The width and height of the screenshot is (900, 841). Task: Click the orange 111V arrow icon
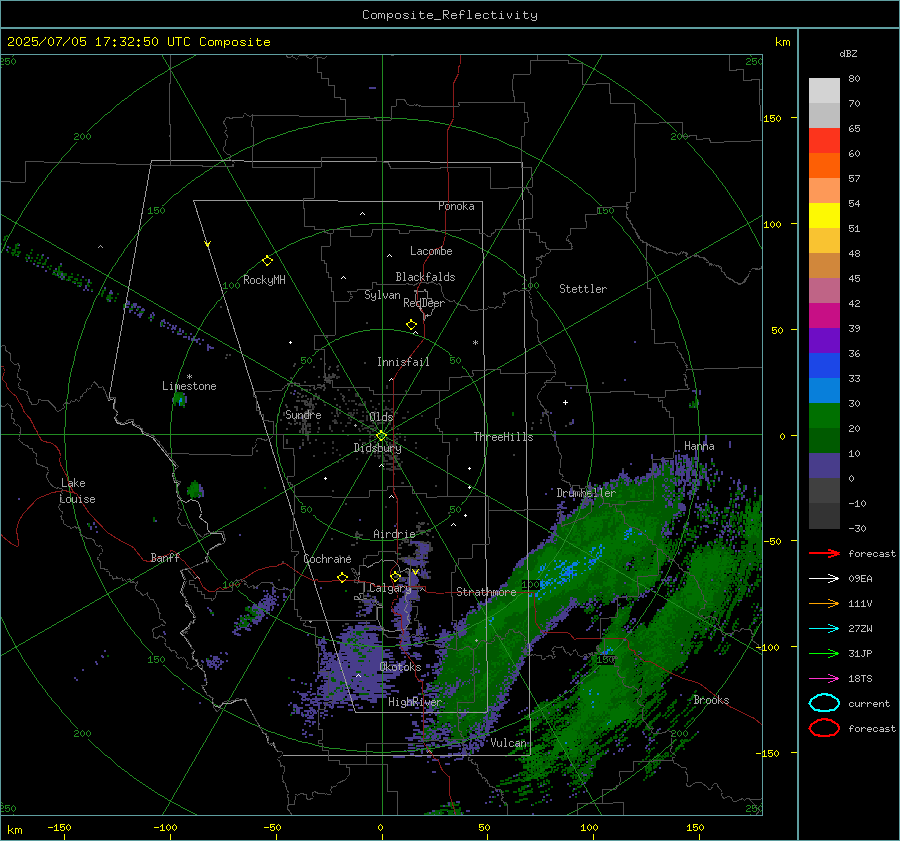(824, 603)
